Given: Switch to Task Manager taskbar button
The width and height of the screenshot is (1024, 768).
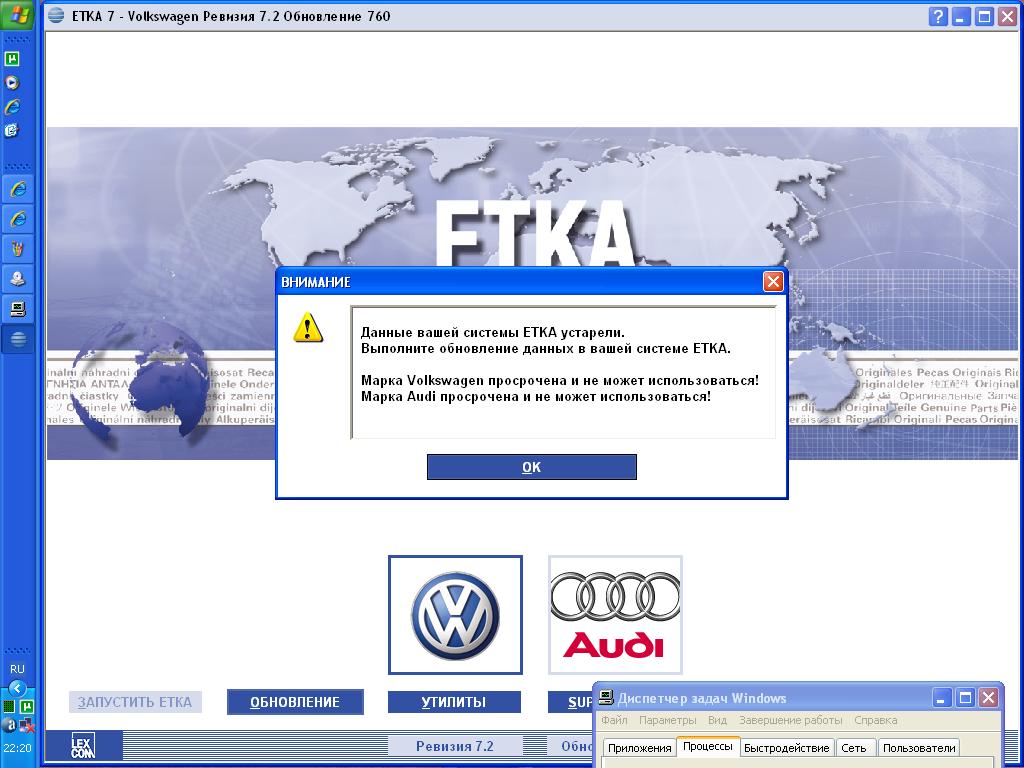Looking at the screenshot, I should pos(18,308).
